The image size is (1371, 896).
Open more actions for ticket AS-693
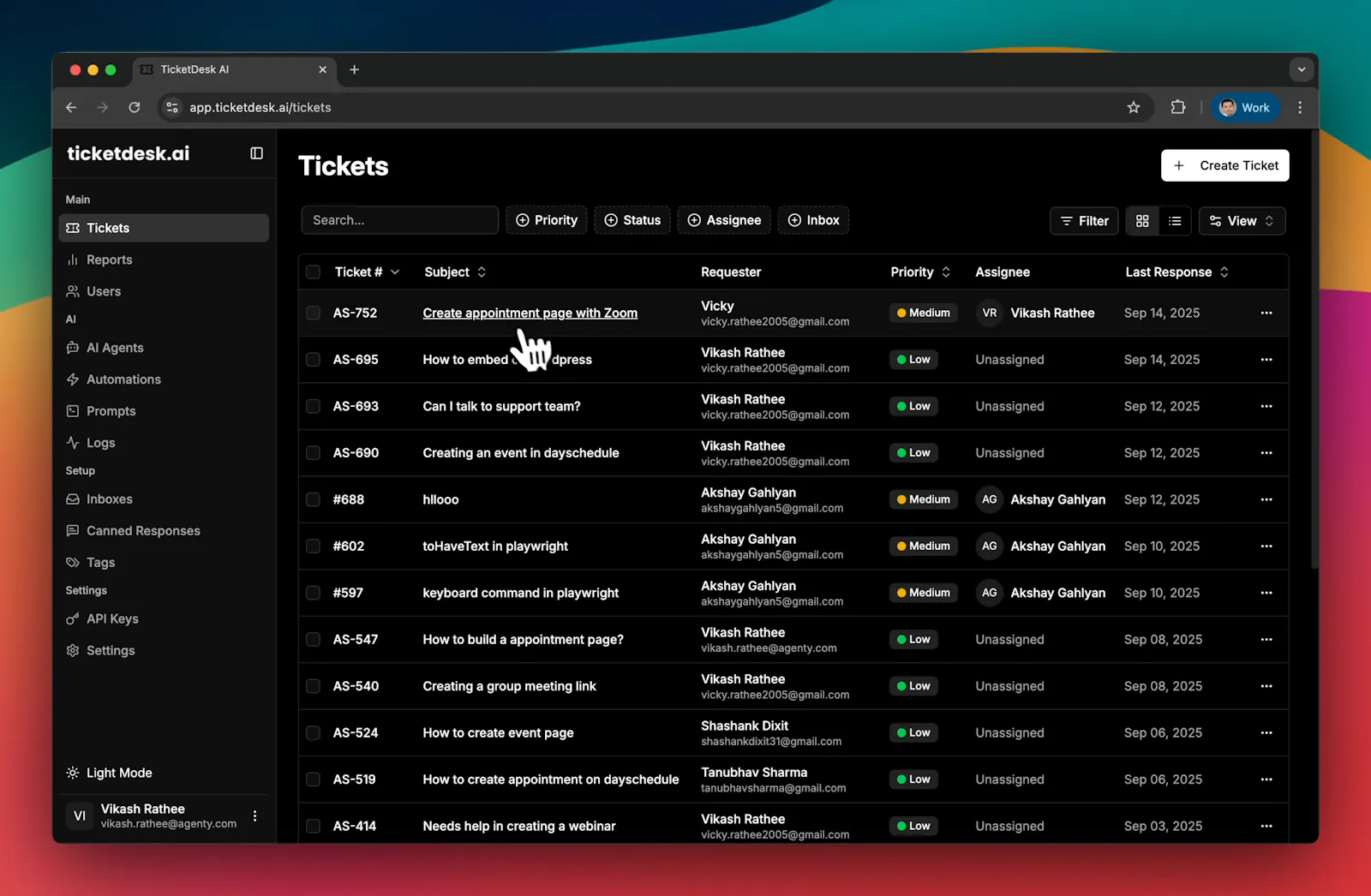[x=1266, y=406]
